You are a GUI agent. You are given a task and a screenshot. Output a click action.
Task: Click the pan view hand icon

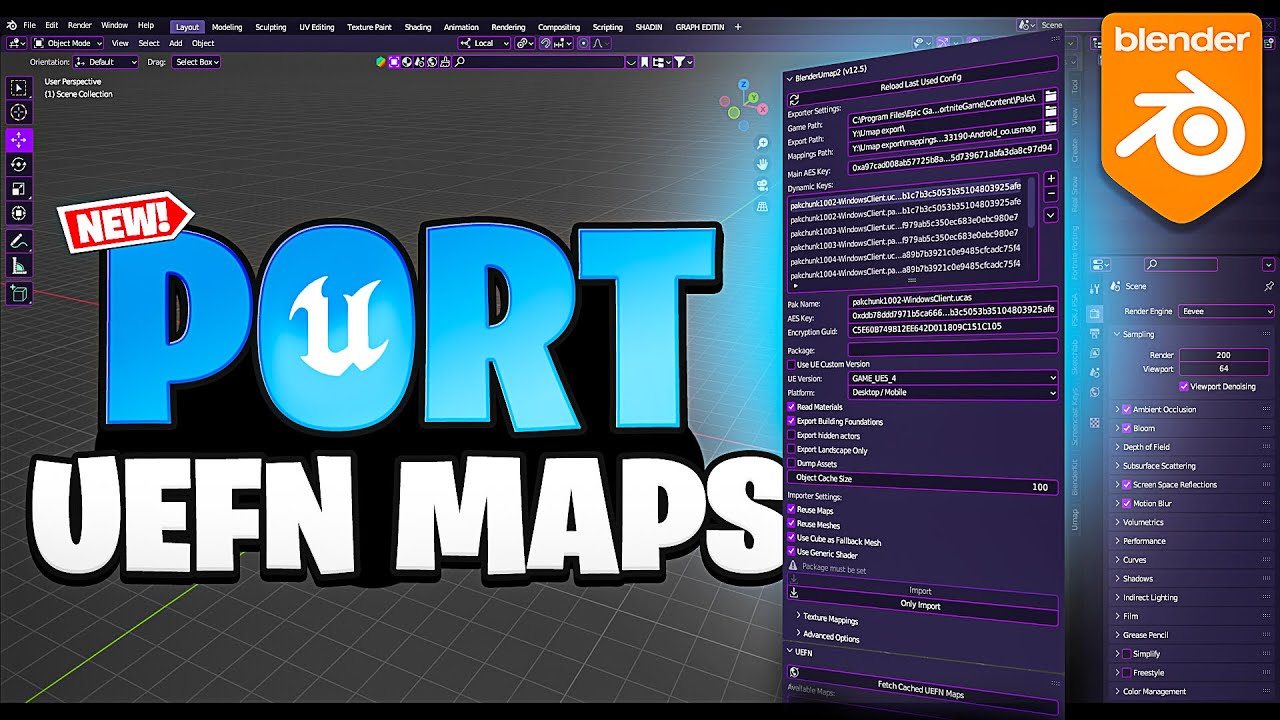(762, 164)
